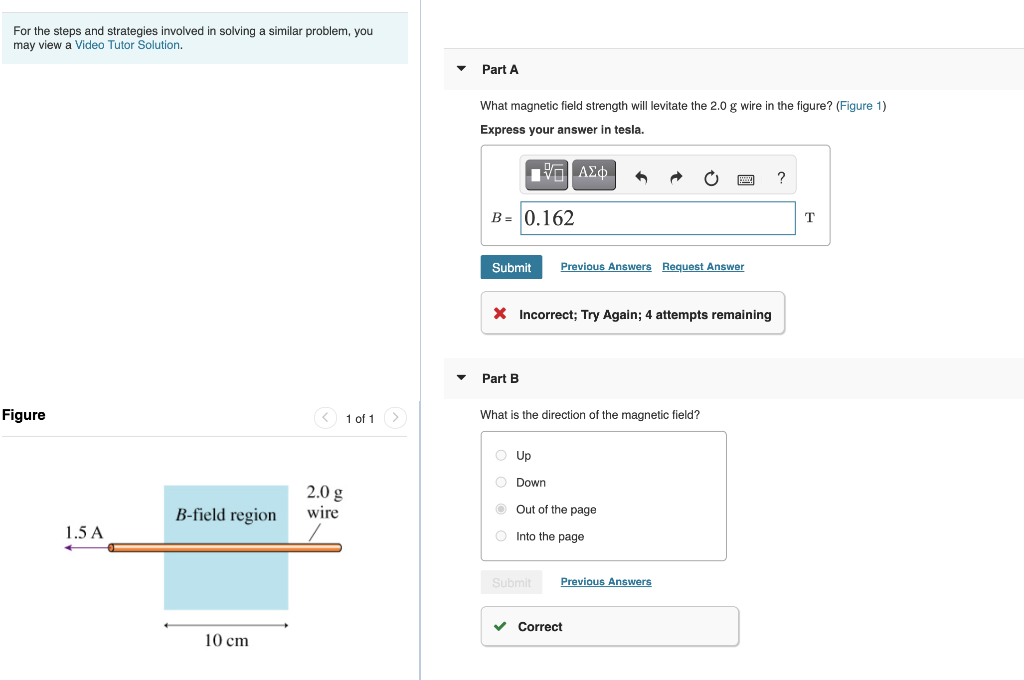Viewport: 1024px width, 680px height.
Task: Open the math templates palette
Action: [x=546, y=174]
